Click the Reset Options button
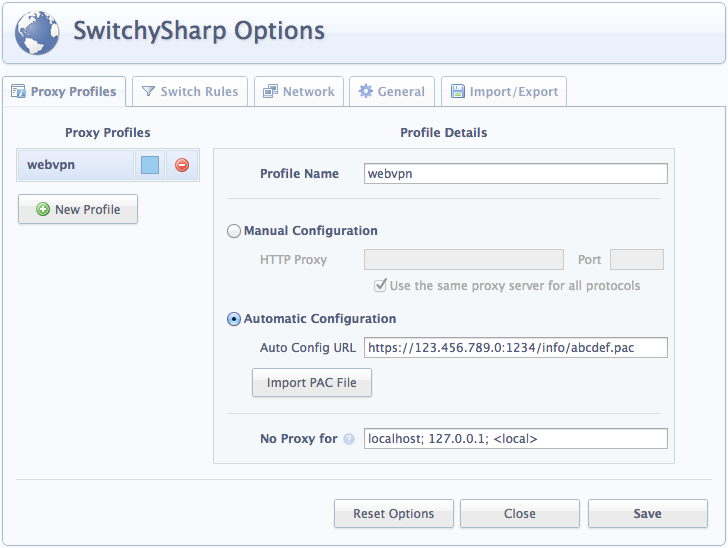This screenshot has height=548, width=728. pos(394,514)
